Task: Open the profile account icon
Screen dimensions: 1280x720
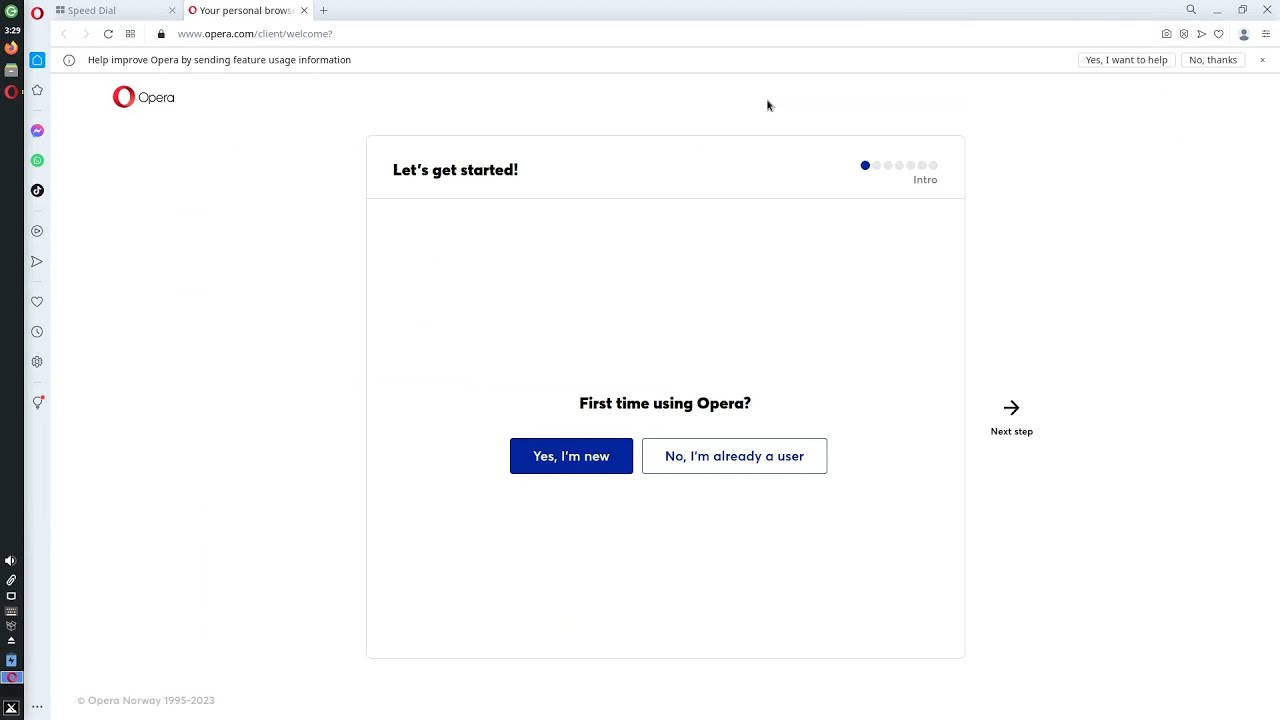Action: pyautogui.click(x=1244, y=34)
